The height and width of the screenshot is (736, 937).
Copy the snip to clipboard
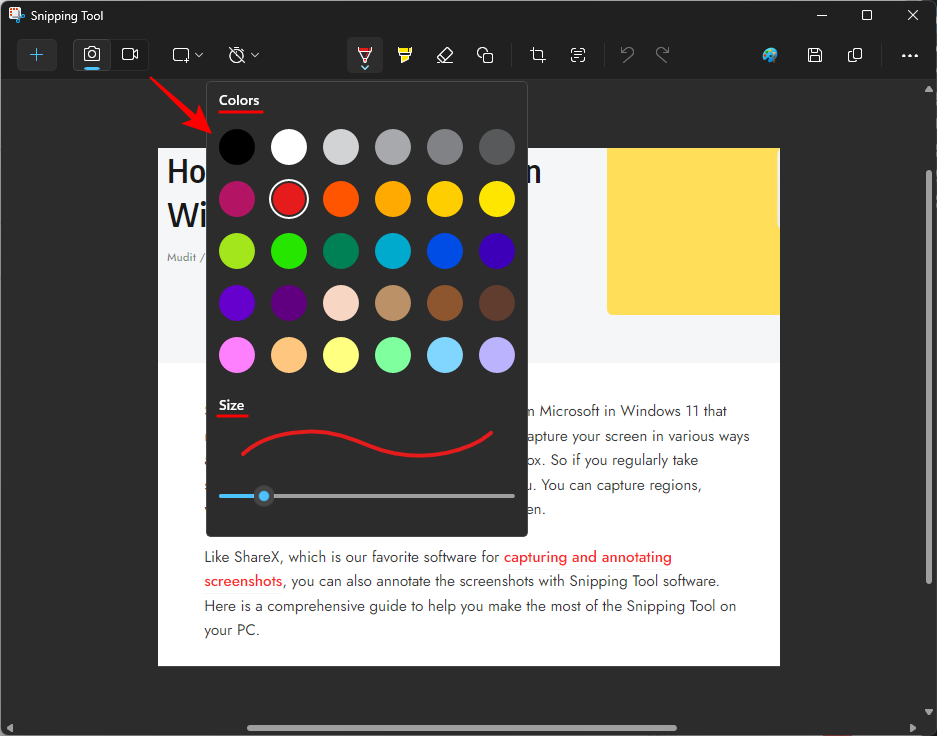click(x=855, y=55)
